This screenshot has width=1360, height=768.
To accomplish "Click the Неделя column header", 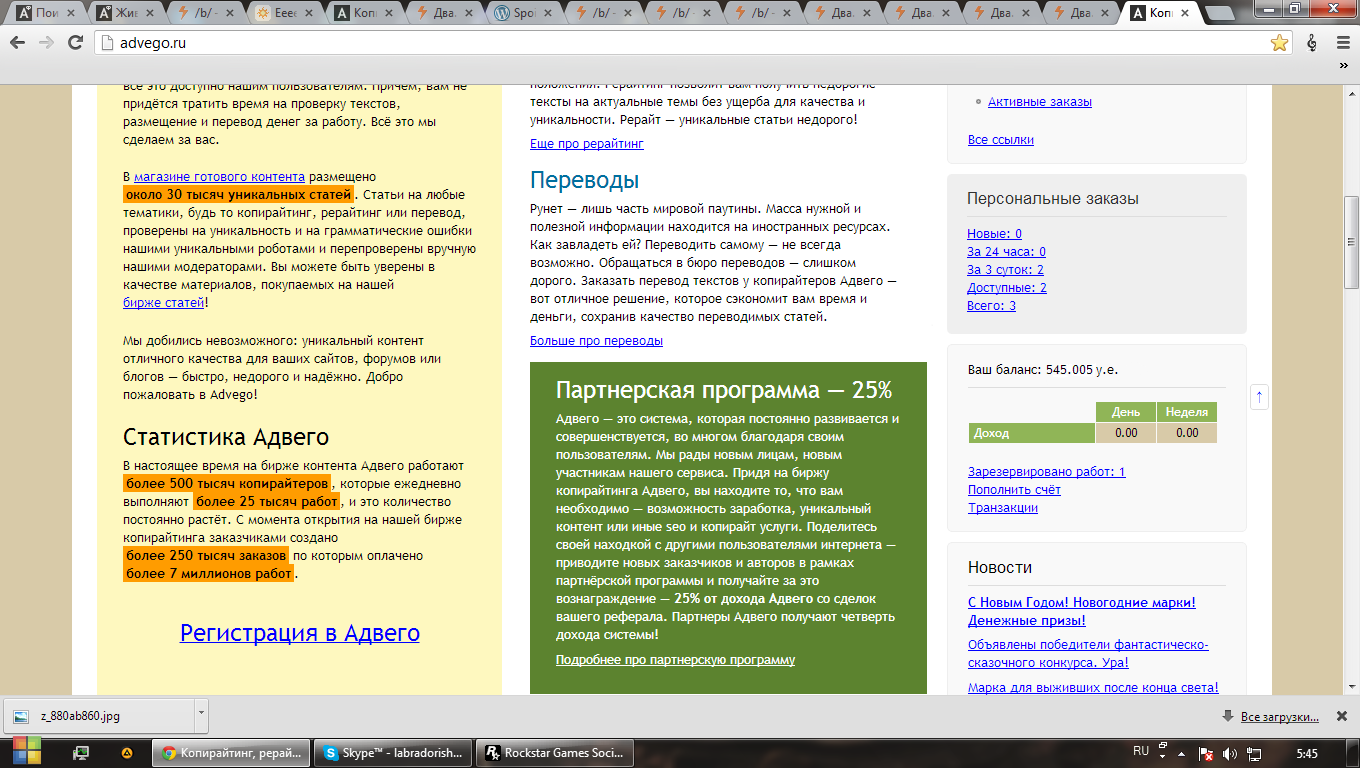I will [1187, 412].
